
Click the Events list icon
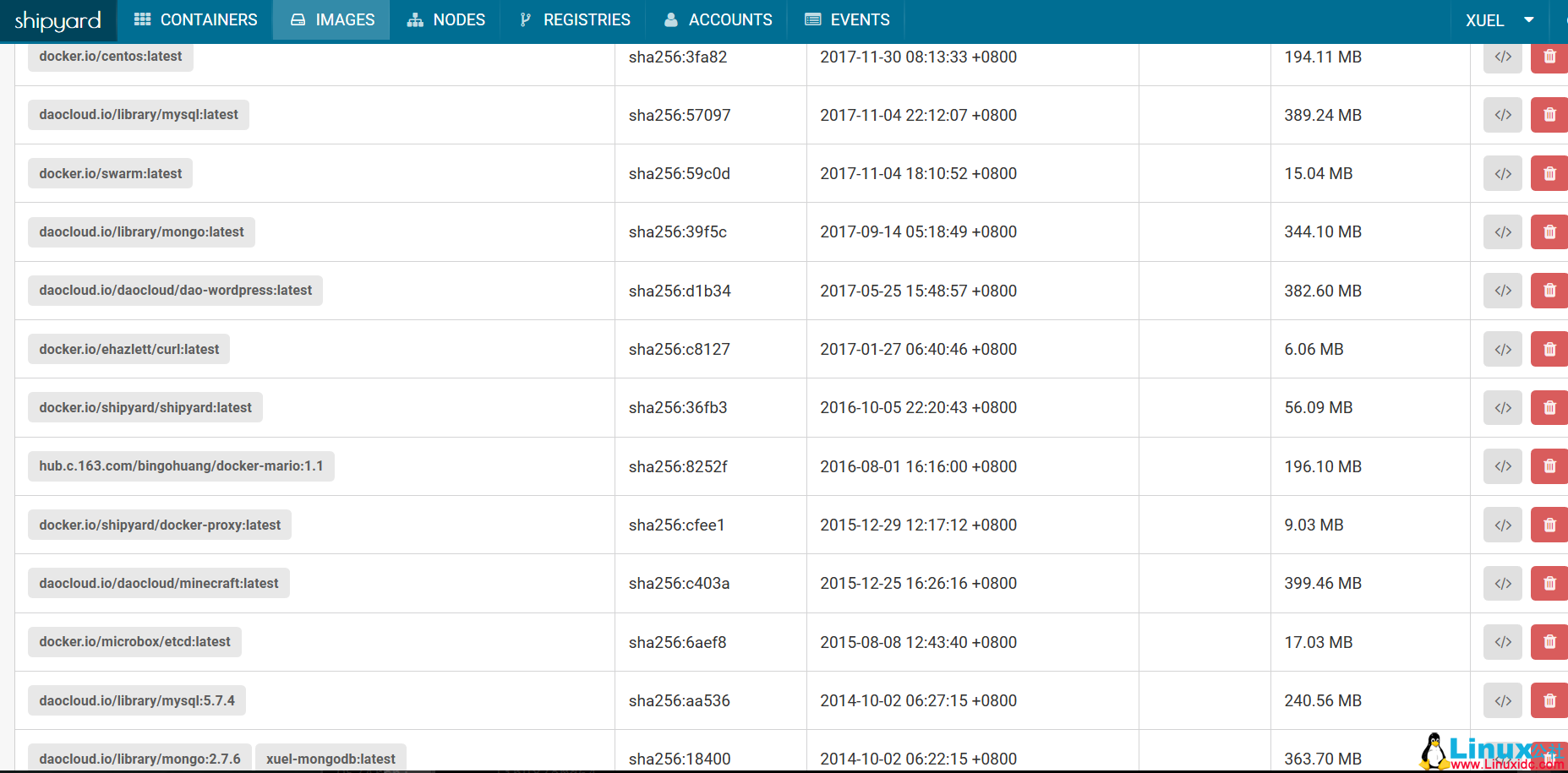point(813,19)
